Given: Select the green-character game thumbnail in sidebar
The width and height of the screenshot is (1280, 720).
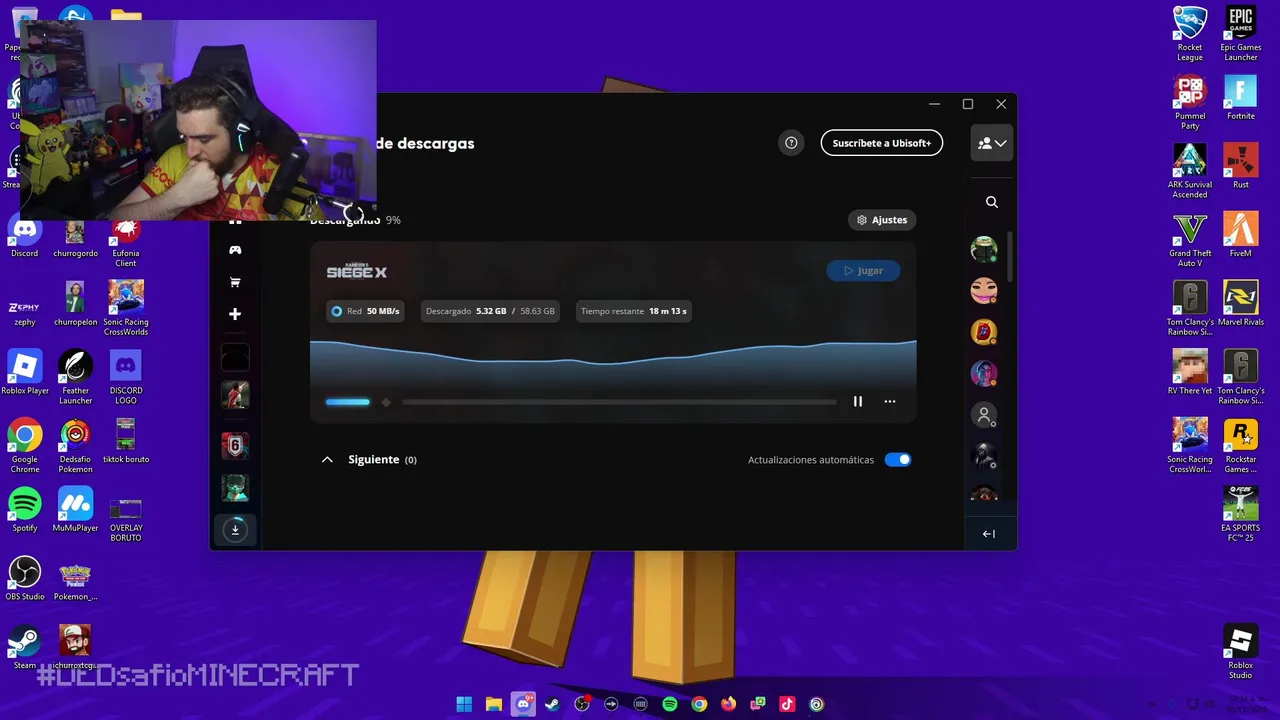Looking at the screenshot, I should (x=235, y=488).
